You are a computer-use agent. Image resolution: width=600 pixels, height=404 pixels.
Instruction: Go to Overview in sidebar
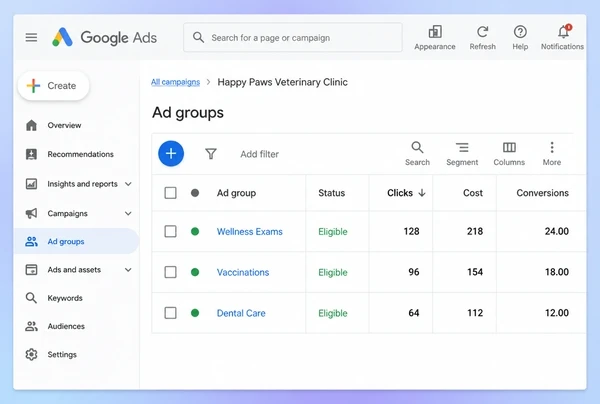point(64,125)
